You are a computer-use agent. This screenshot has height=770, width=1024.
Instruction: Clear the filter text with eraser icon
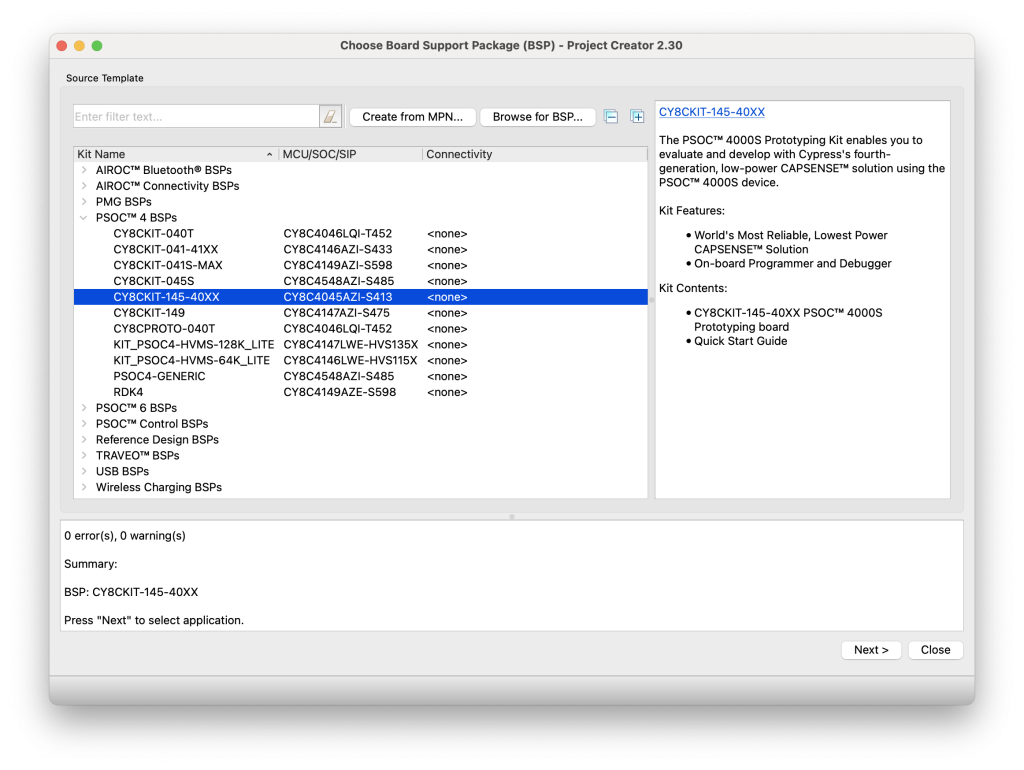[x=330, y=117]
